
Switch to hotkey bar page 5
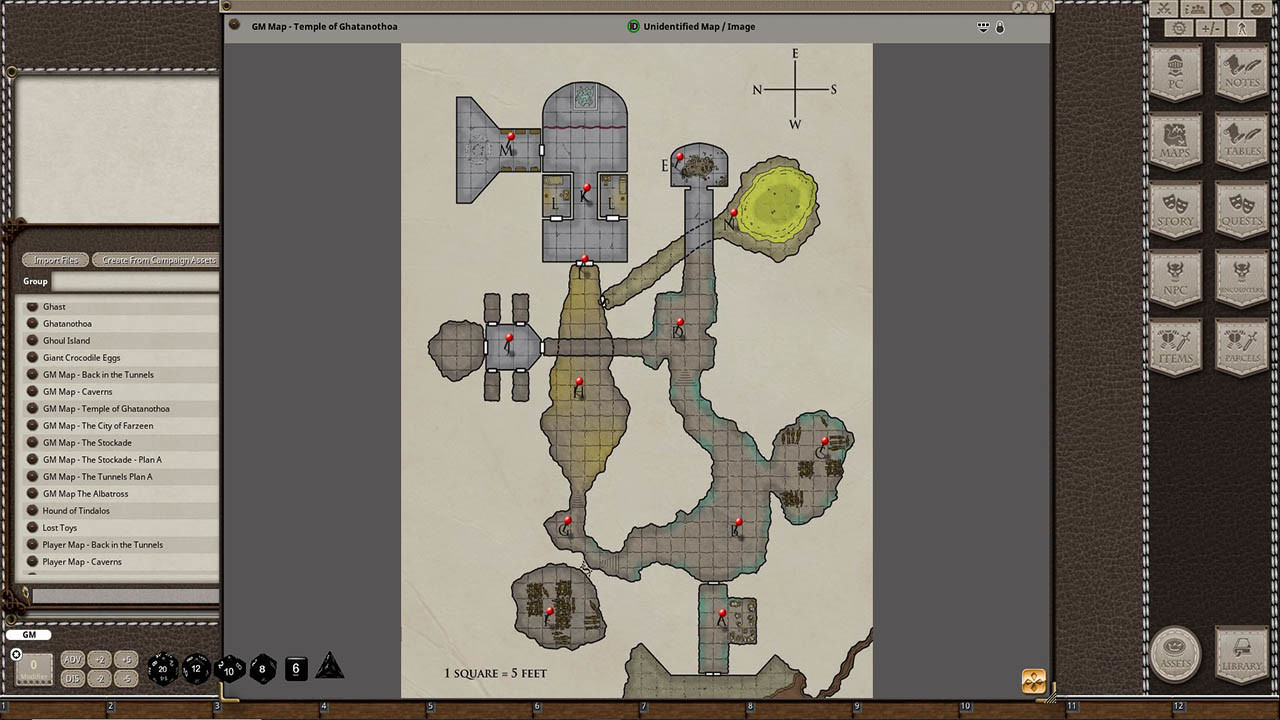point(430,708)
